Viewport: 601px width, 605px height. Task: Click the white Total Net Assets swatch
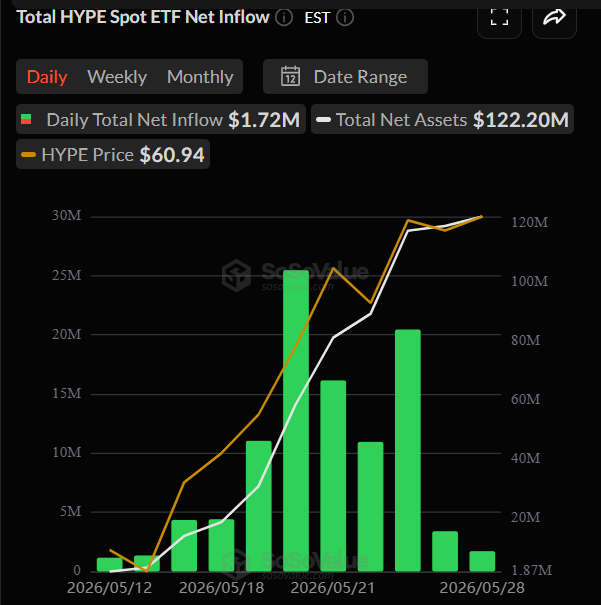click(x=323, y=120)
